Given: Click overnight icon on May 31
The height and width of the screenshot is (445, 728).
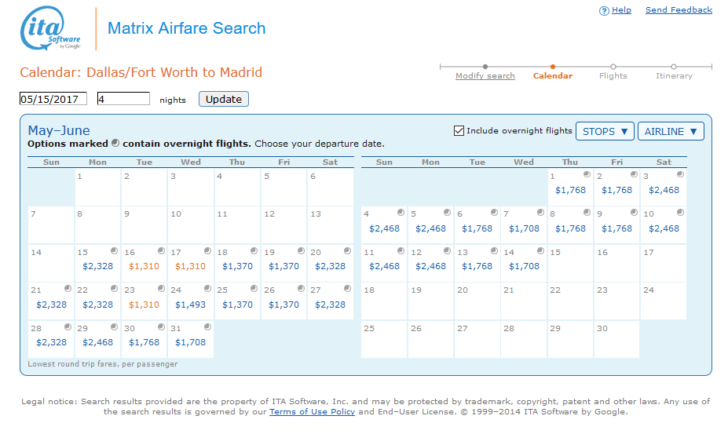Looking at the screenshot, I should [208, 327].
